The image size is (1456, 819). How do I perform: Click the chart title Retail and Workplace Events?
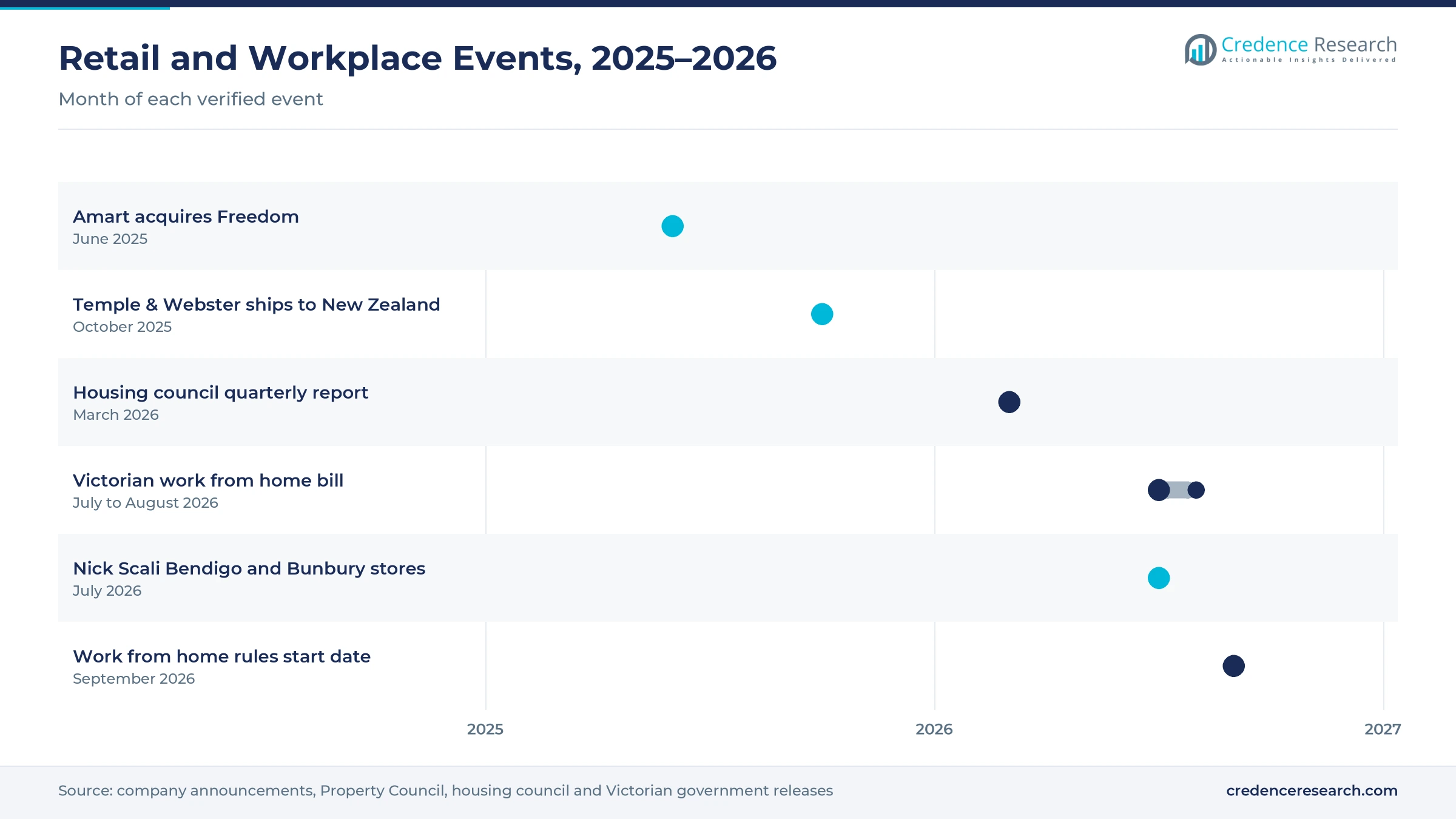coord(417,58)
